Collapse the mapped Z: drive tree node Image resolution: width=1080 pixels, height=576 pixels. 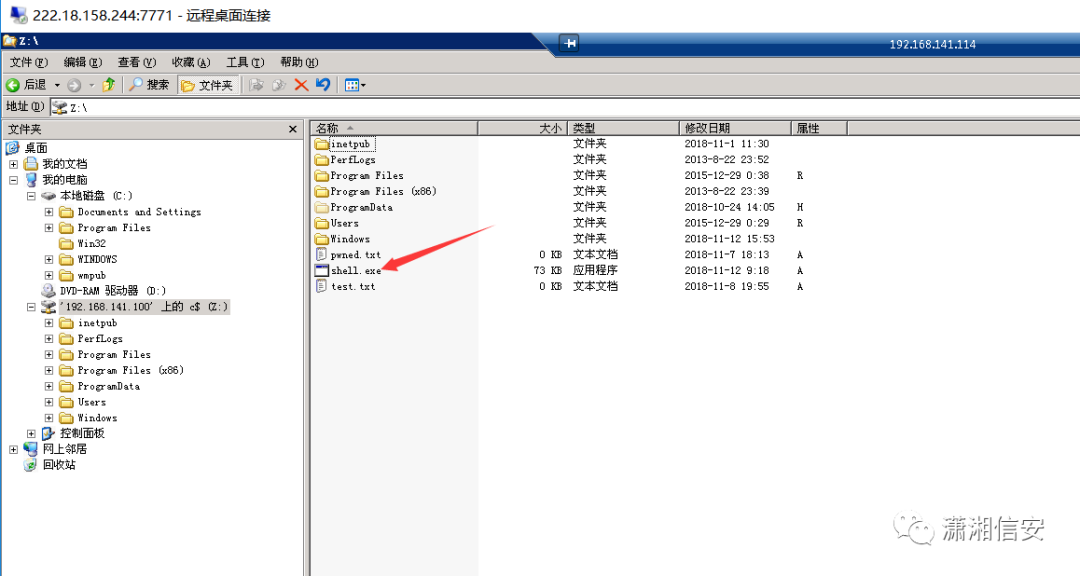31,307
